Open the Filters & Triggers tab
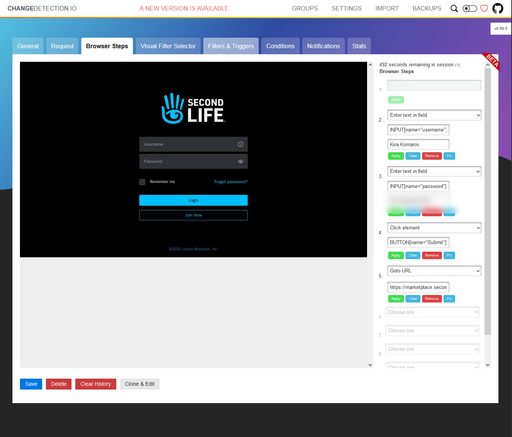Image resolution: width=512 pixels, height=437 pixels. [231, 46]
